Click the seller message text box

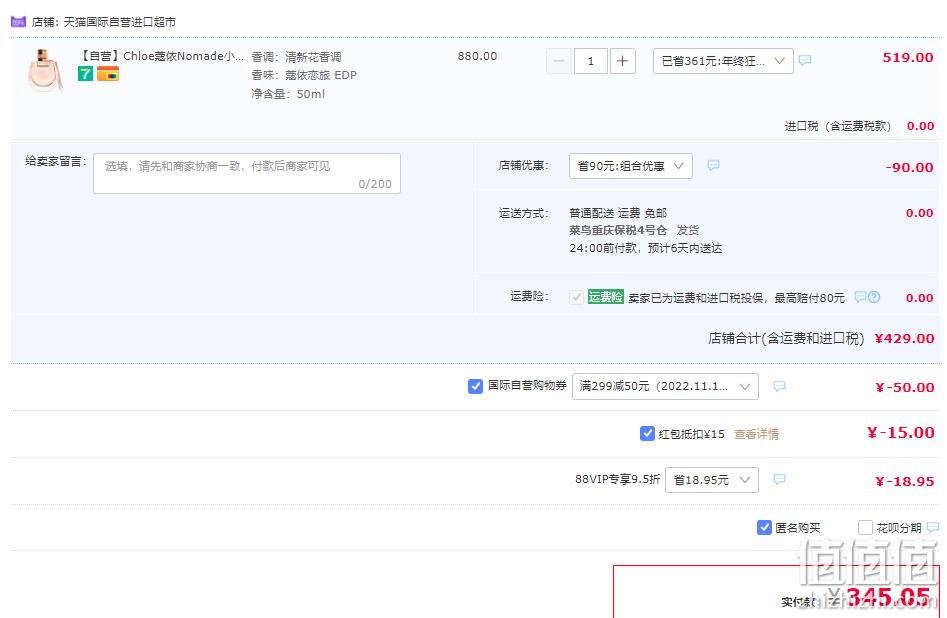coord(247,173)
